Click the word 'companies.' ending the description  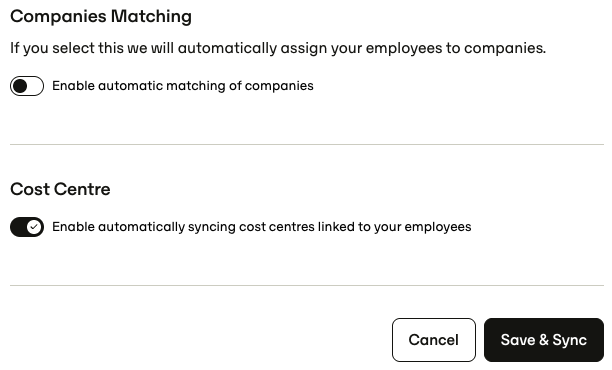505,48
